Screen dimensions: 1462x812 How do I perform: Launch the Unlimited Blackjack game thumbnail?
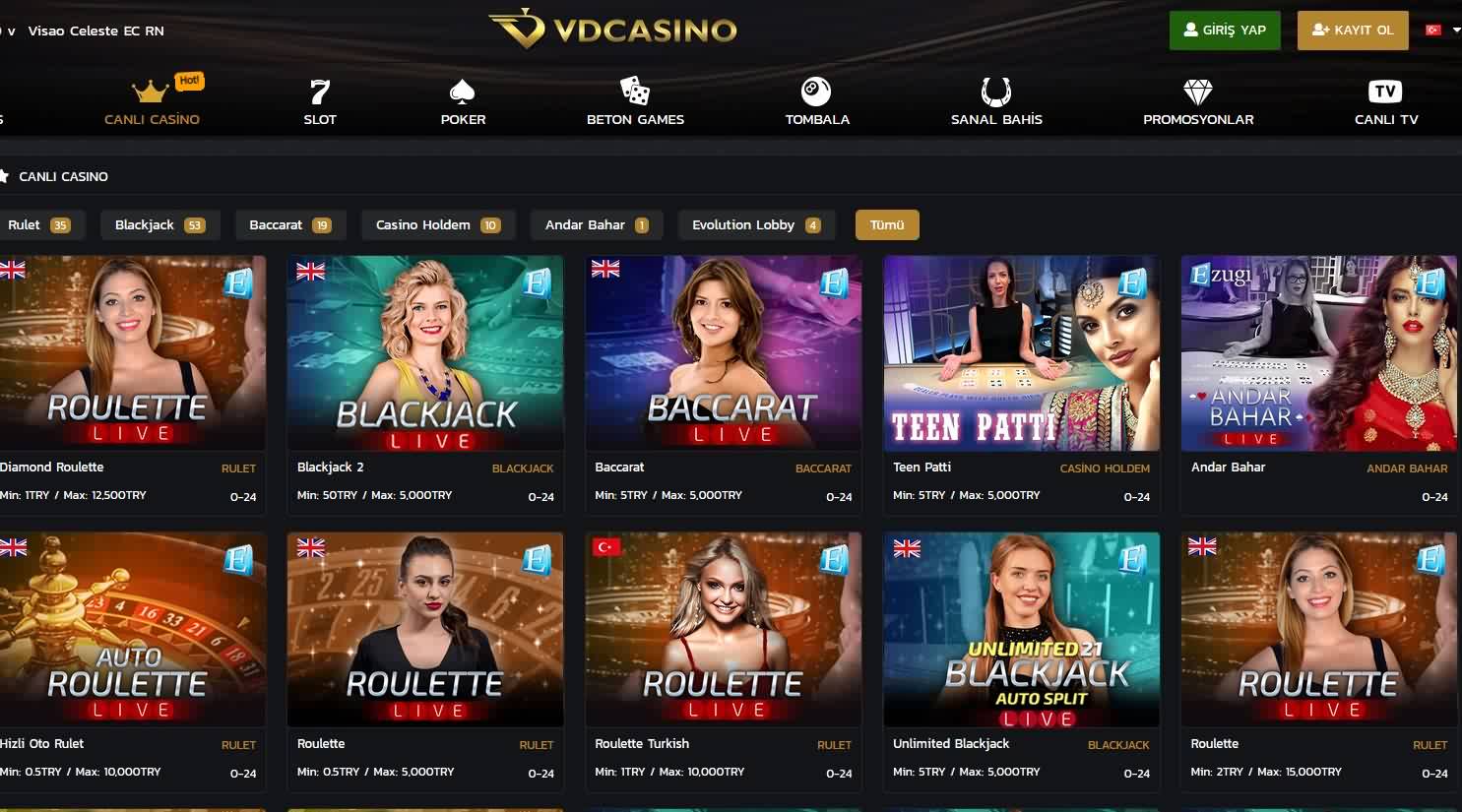tap(1021, 630)
